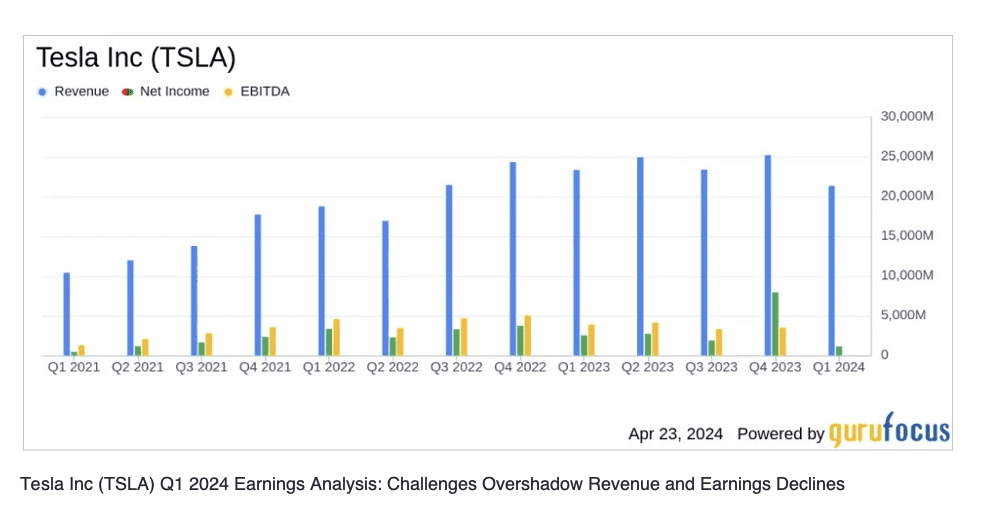Click the Q1 2022 axis label
984x520 pixels.
click(x=329, y=367)
